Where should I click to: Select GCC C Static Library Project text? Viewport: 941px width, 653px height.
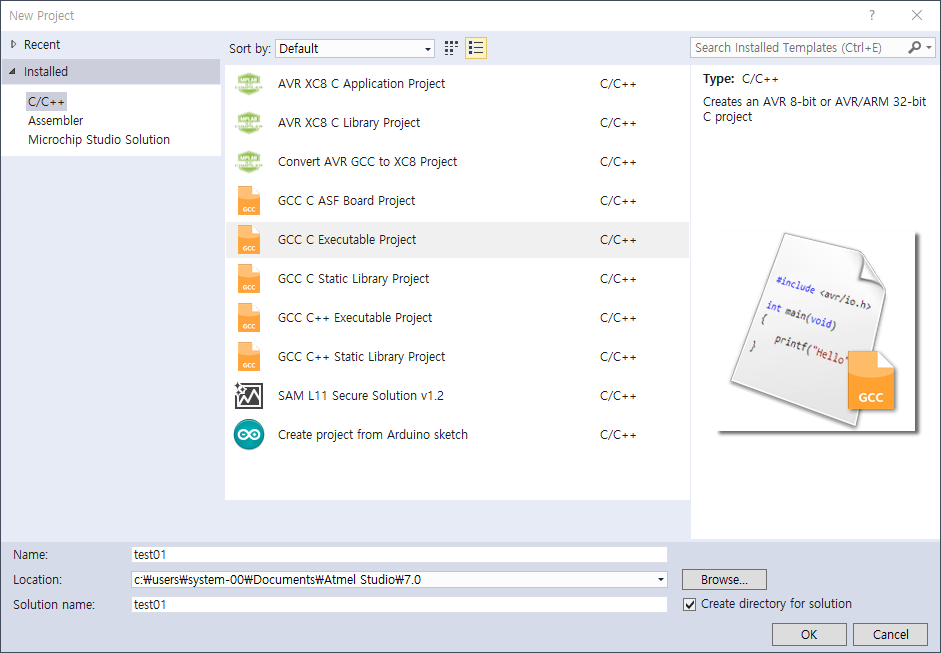353,278
